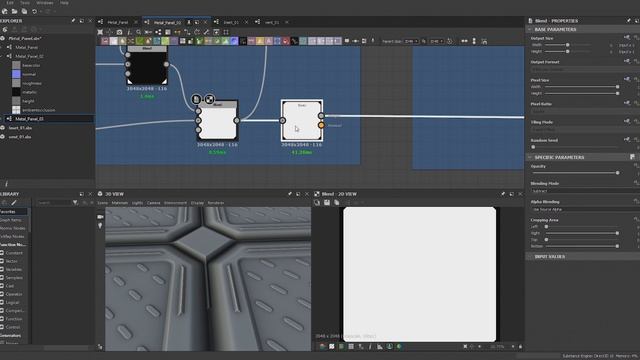Click the pin icon in Explorer panel header
Image resolution: width=640 pixels, height=360 pixels.
(73, 21)
